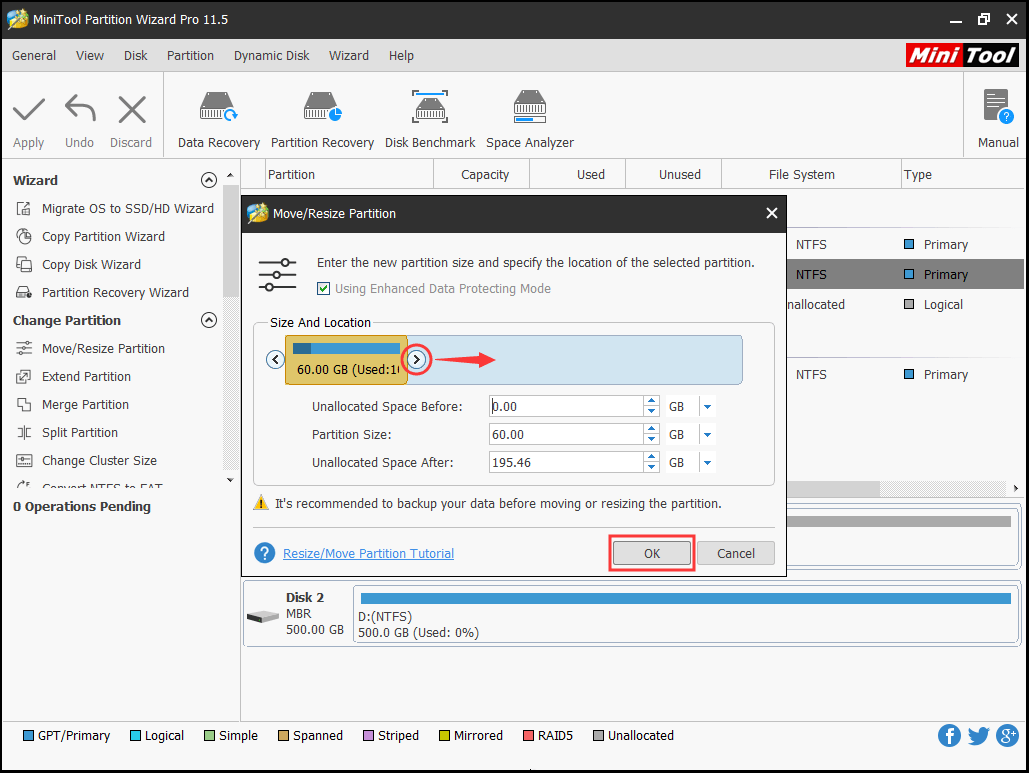Image resolution: width=1029 pixels, height=773 pixels.
Task: Open unit dropdown for Unallocated Space Before
Action: [707, 407]
